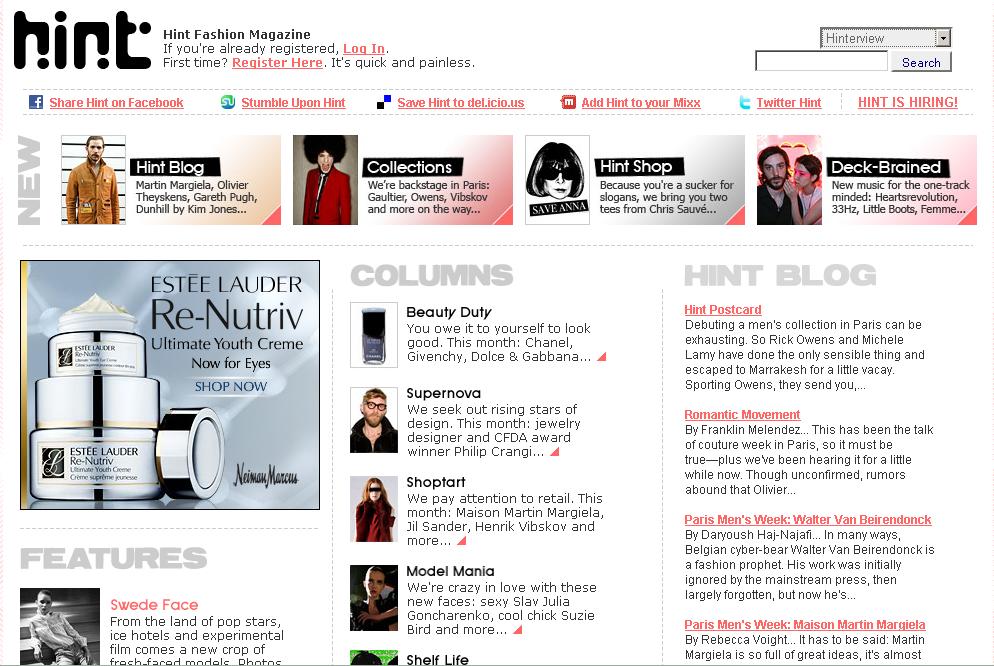The width and height of the screenshot is (994, 666).
Task: Click the FEATURES section heading
Action: pos(113,558)
